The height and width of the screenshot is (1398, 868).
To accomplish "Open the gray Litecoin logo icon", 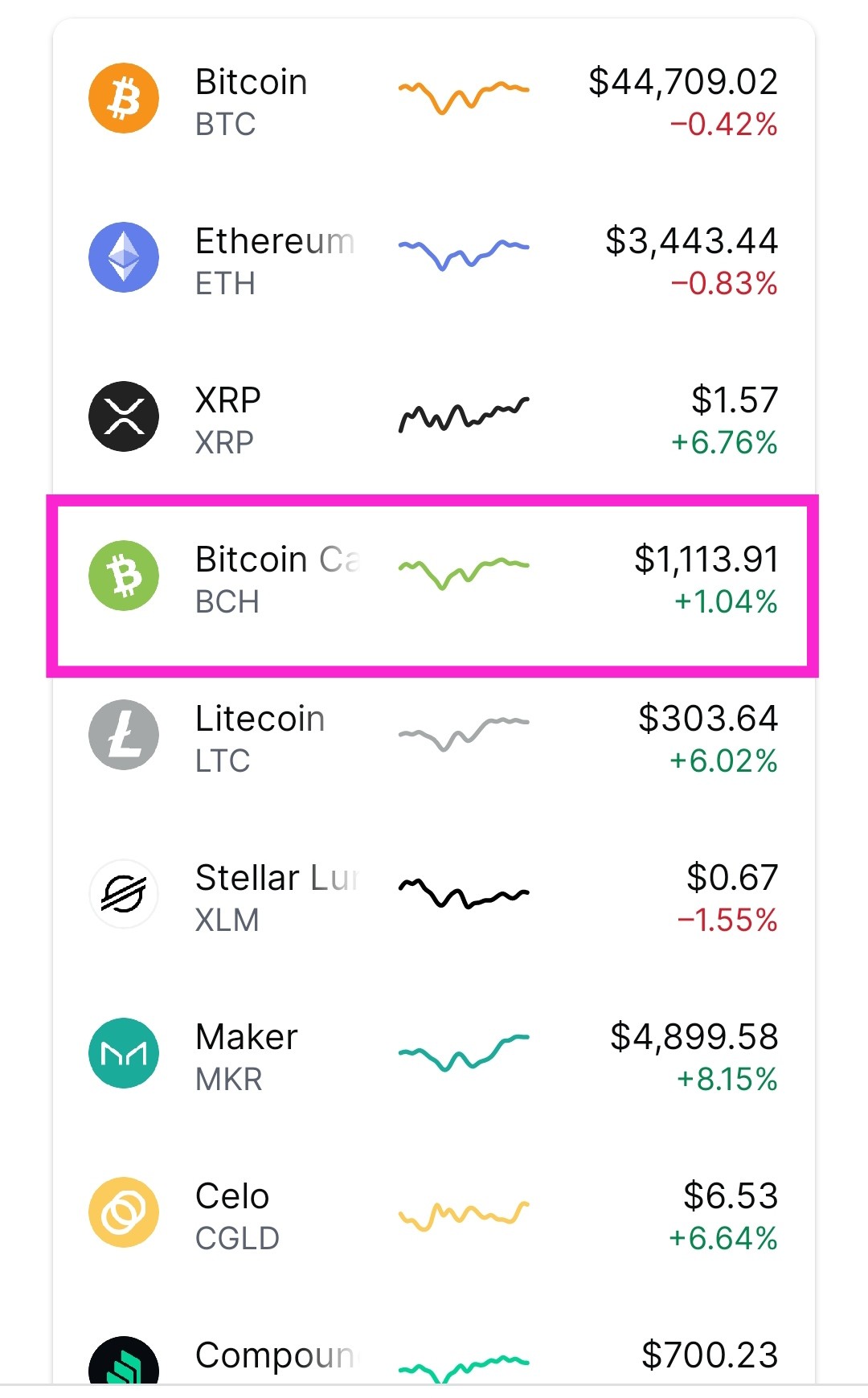I will (124, 735).
